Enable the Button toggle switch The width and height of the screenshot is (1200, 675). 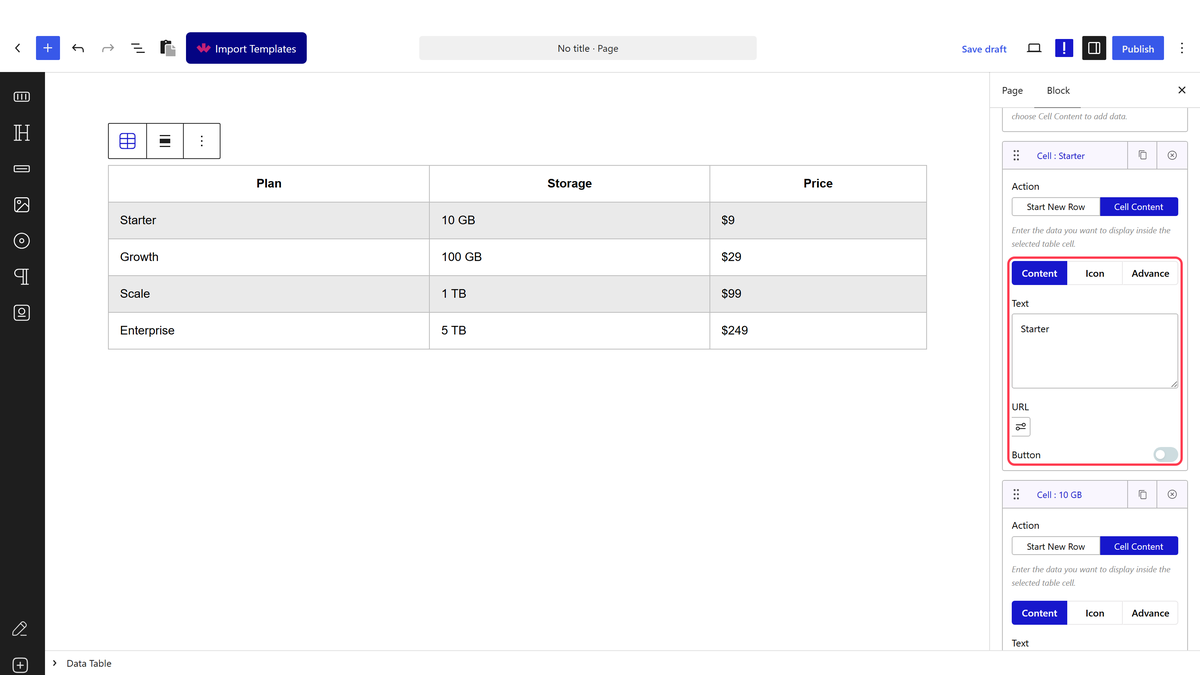[x=1165, y=454]
